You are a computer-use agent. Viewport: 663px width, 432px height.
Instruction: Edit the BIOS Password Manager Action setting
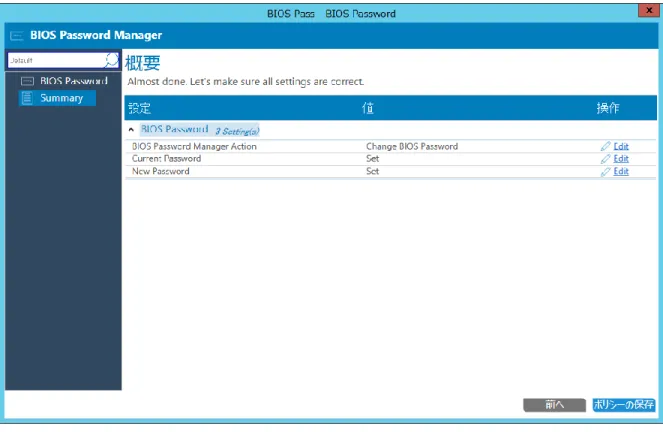click(x=621, y=146)
